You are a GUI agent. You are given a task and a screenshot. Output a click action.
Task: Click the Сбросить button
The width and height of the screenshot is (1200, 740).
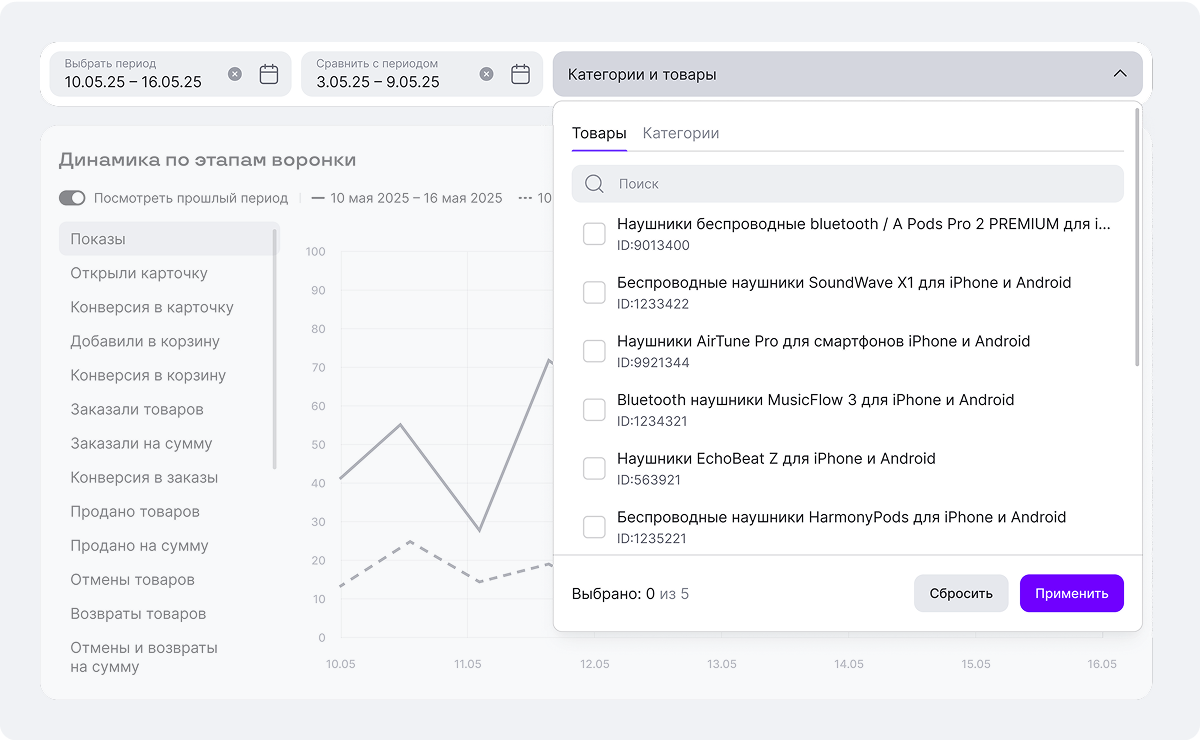point(961,593)
